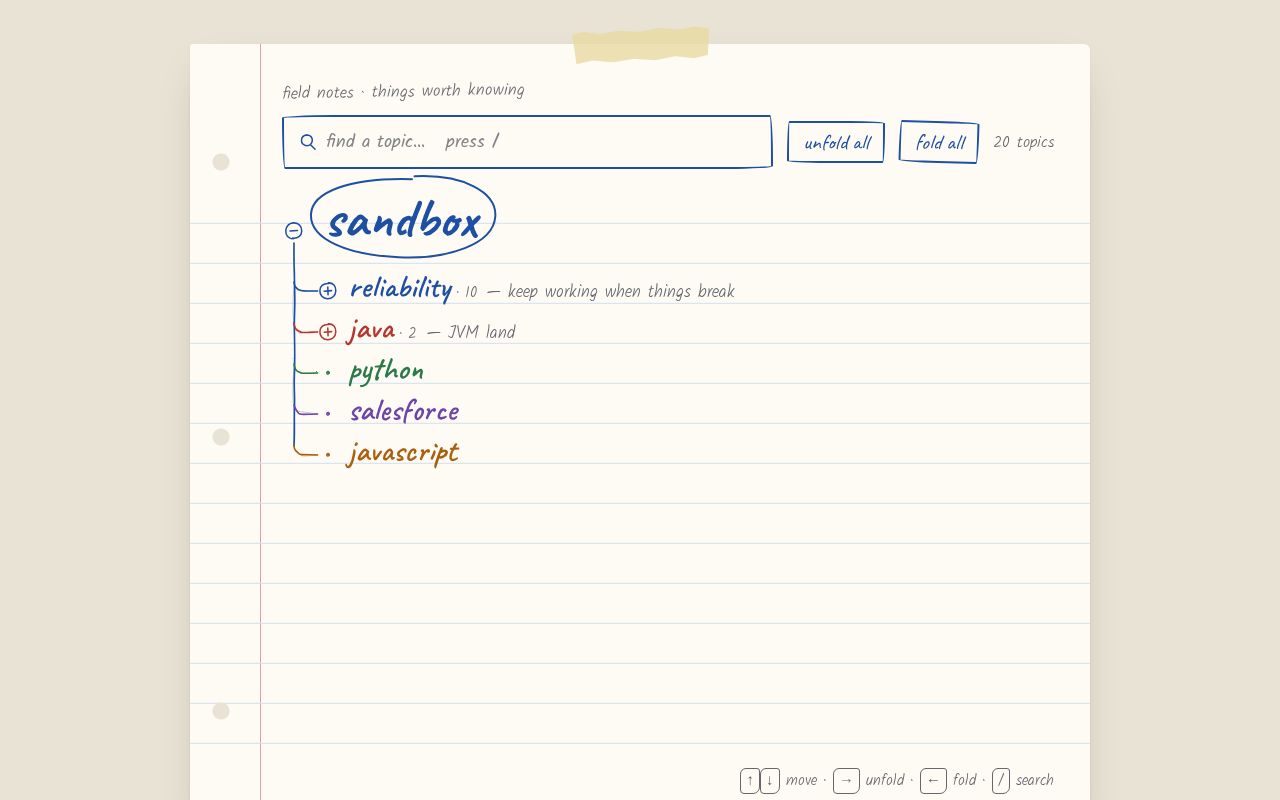
Task: Click the "20 topics" count text
Action: point(1024,142)
